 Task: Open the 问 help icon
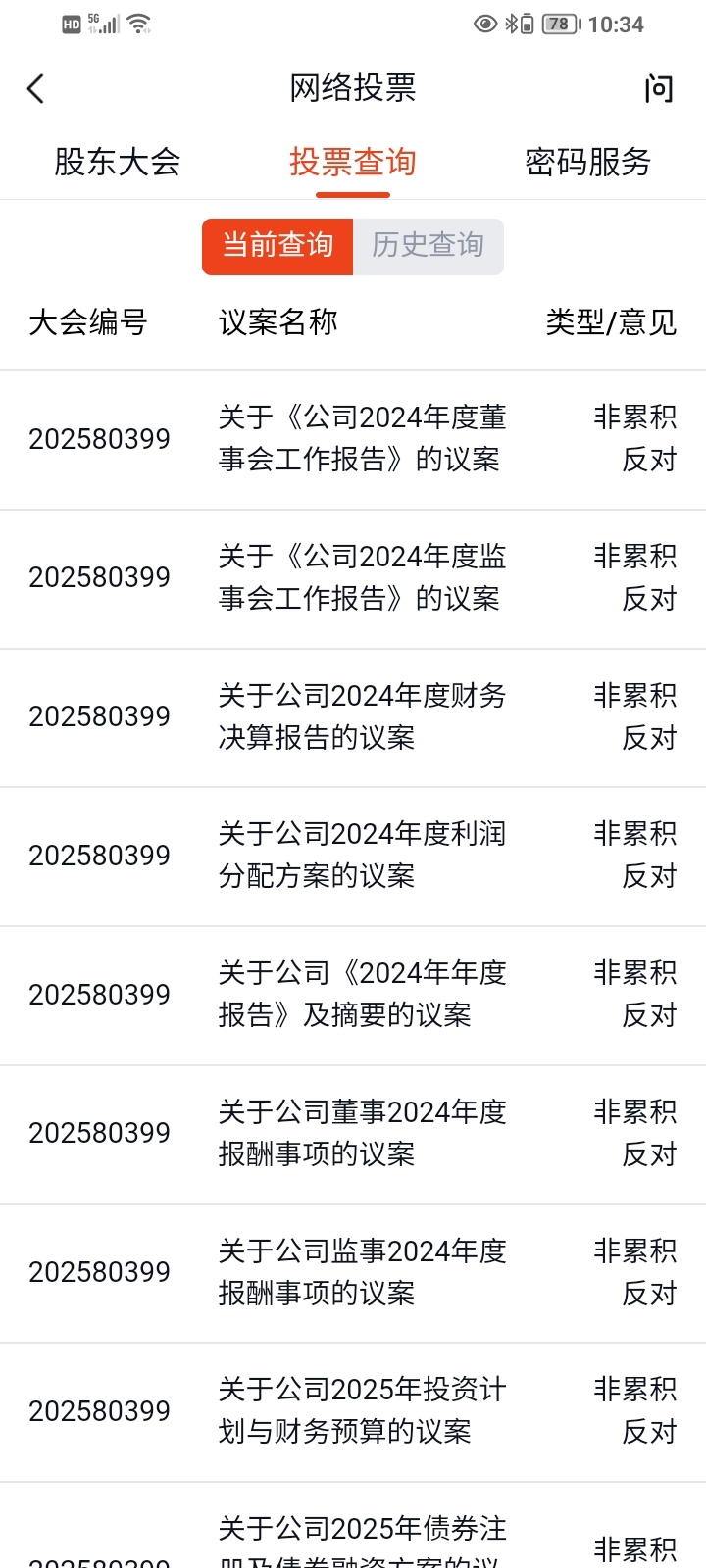tap(659, 89)
